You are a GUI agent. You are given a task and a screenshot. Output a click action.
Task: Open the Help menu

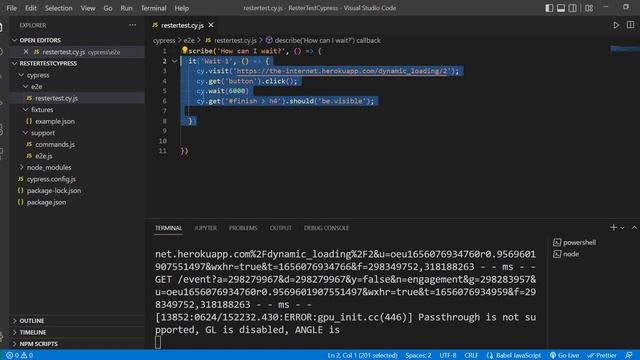182,8
